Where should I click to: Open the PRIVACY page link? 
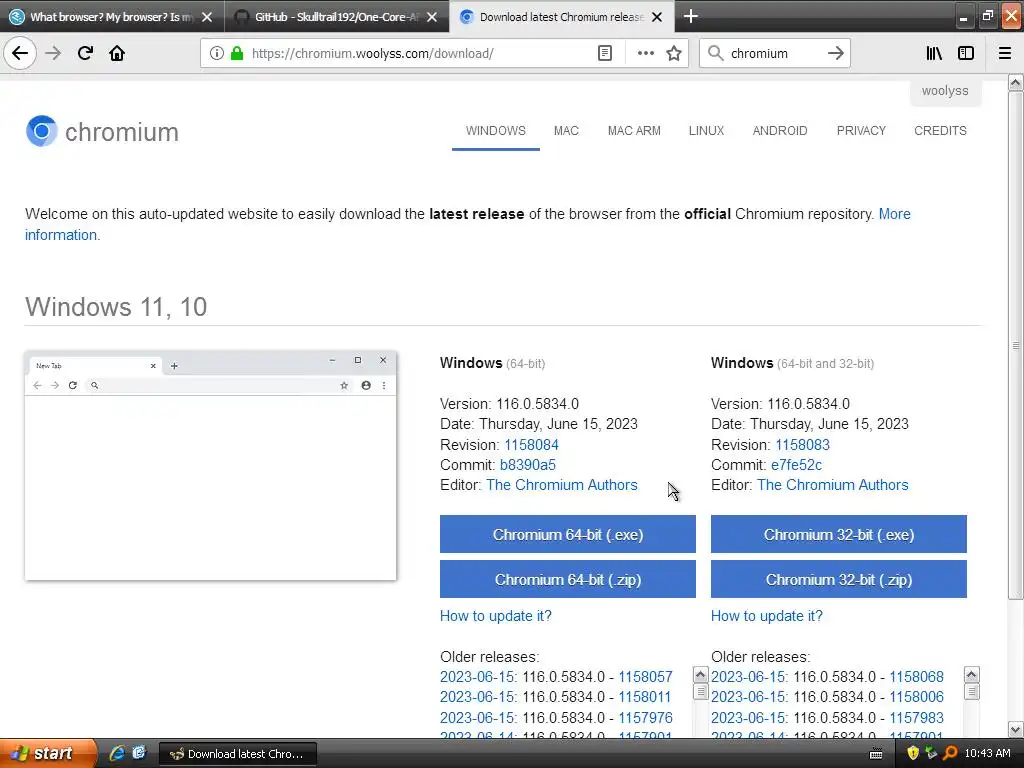pos(861,131)
